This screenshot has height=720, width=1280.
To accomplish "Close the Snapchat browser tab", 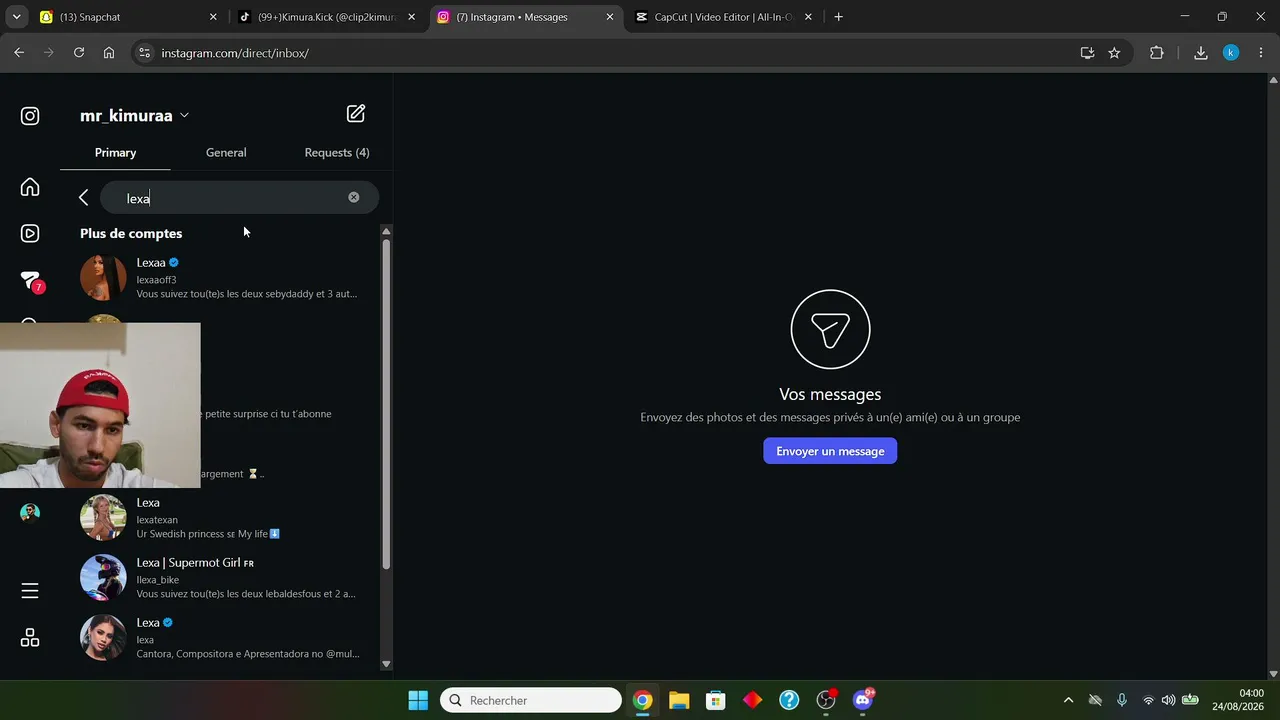I will tap(213, 17).
